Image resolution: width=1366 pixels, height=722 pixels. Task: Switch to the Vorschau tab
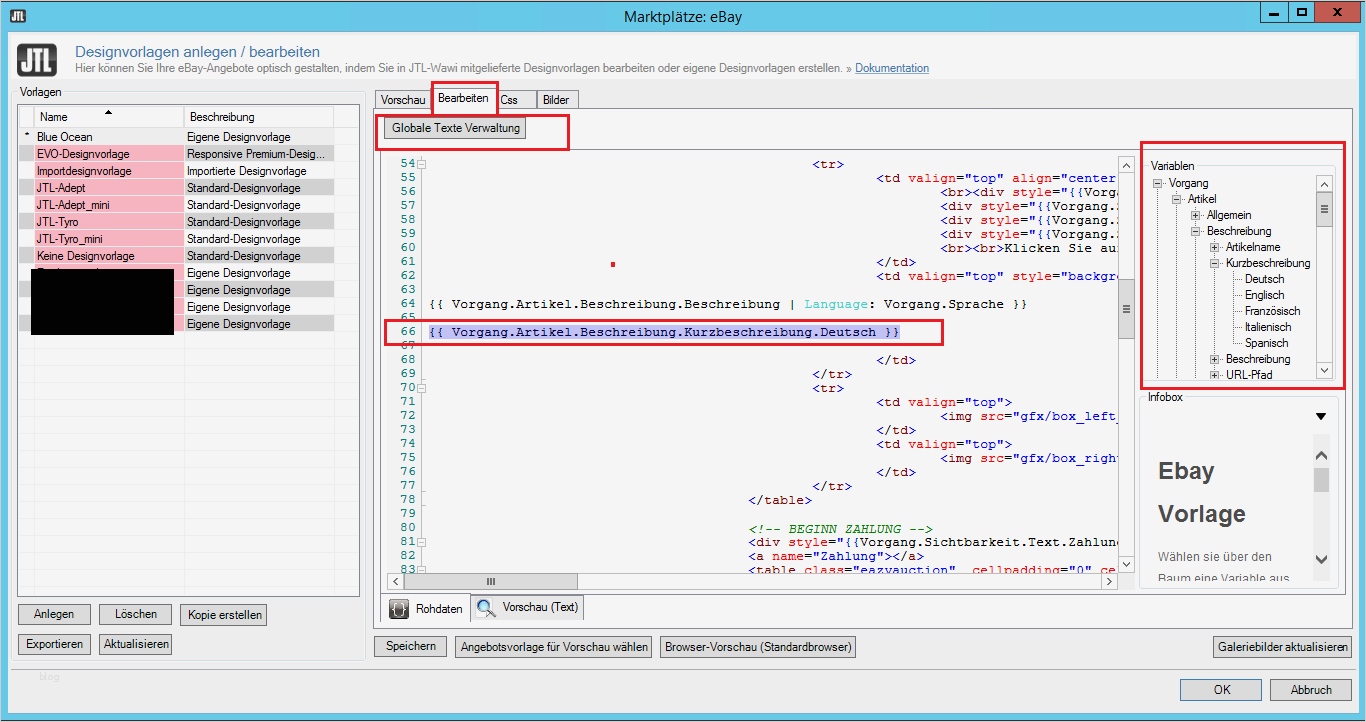(403, 100)
